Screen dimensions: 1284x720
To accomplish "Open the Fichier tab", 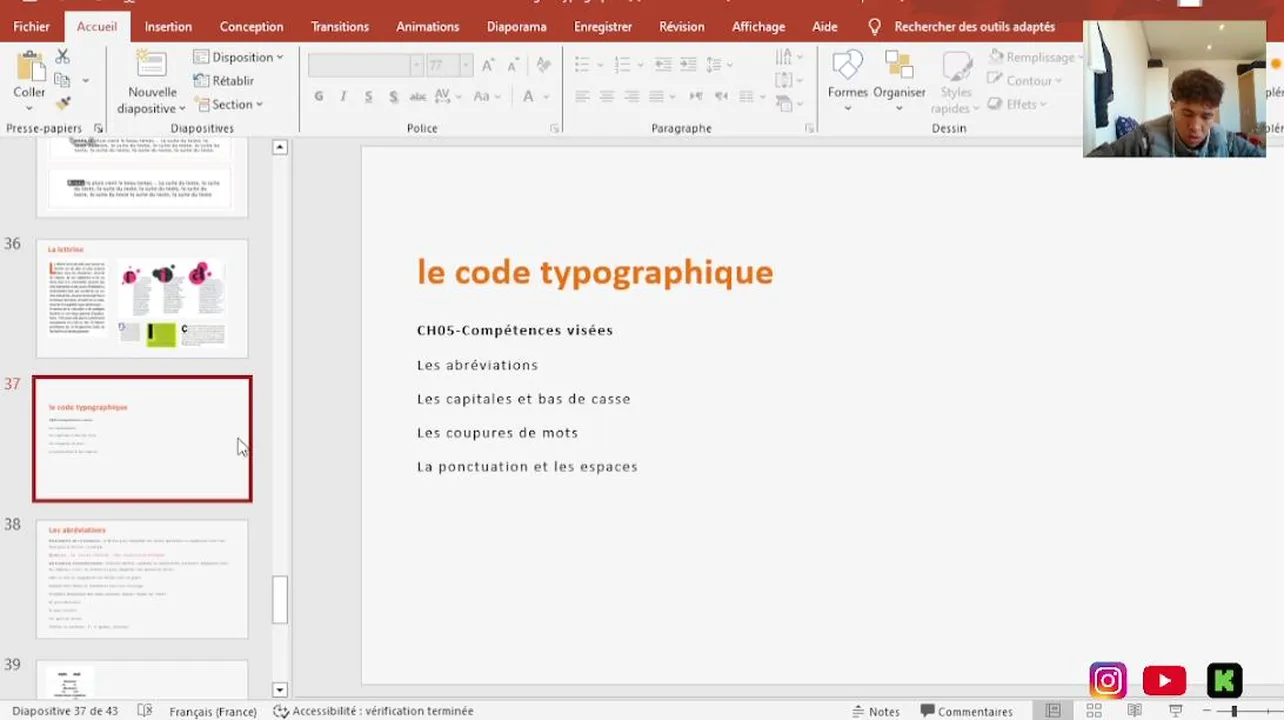I will coord(32,27).
